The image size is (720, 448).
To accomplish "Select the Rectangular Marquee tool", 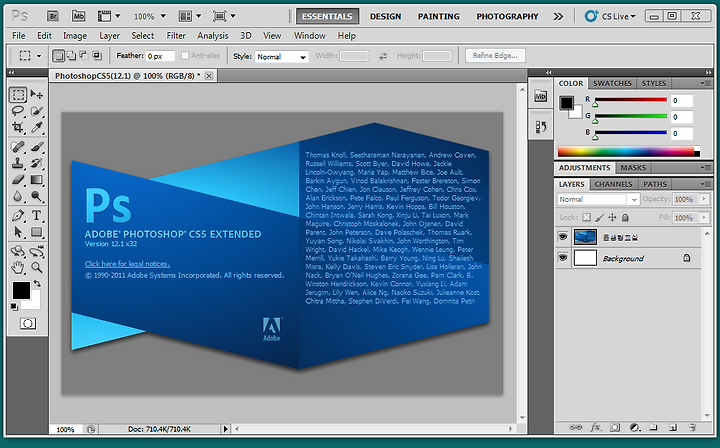I will click(18, 95).
